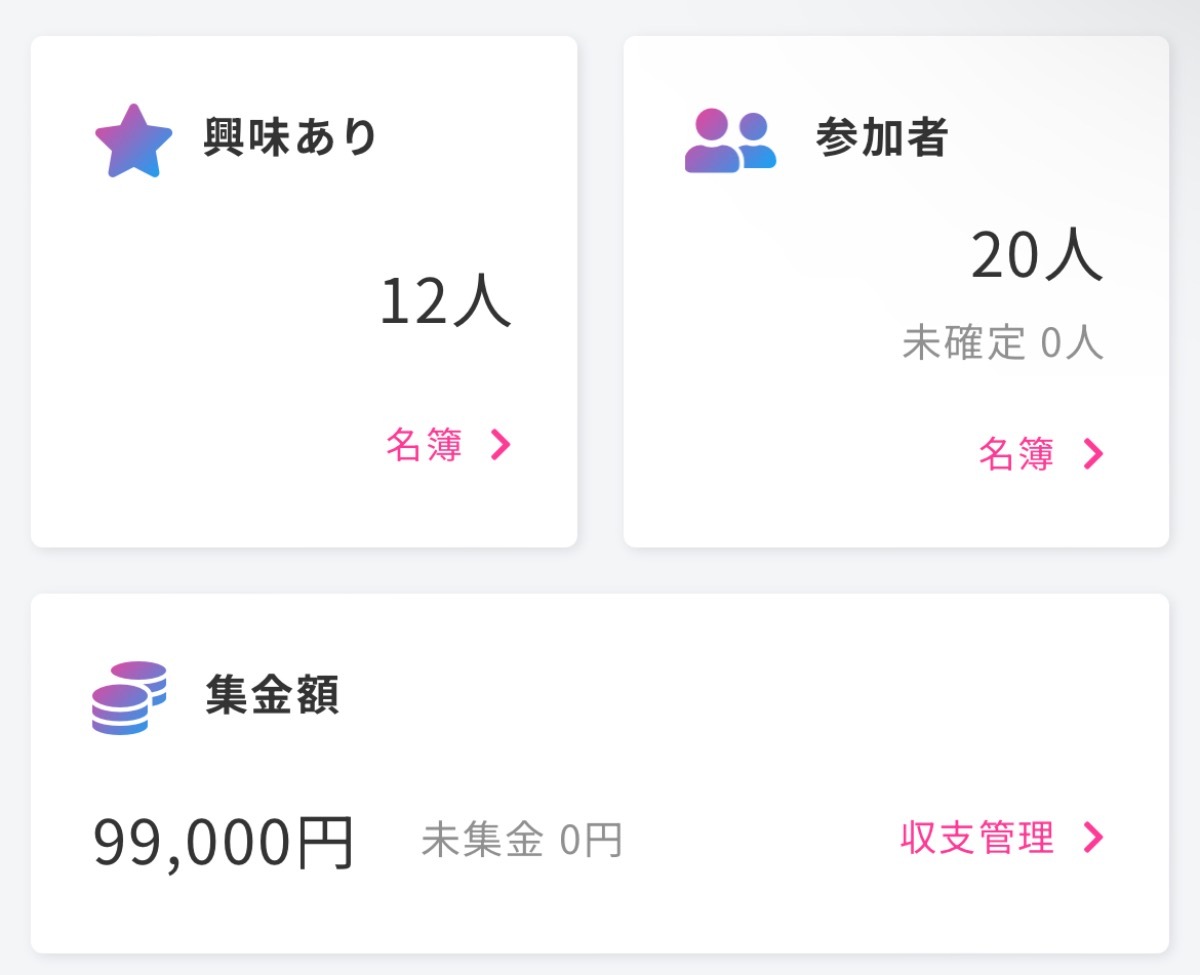Screen dimensions: 1200x975
Task: Click the chevron beside 名簿 in 興味あり card
Action: click(x=500, y=446)
